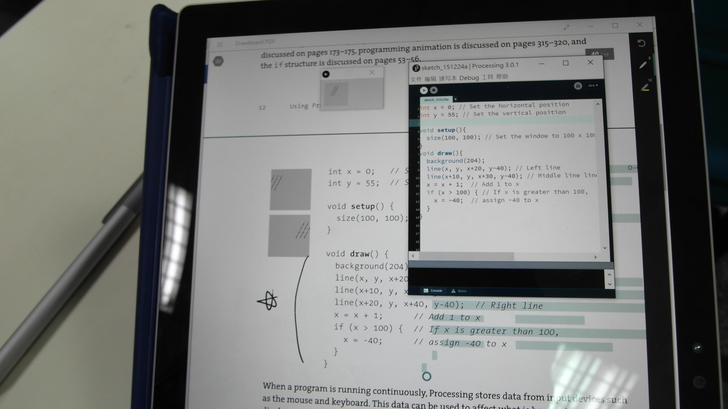Viewport: 728px width, 409px height.
Task: Open the Debug menu in Processing
Action: point(468,78)
